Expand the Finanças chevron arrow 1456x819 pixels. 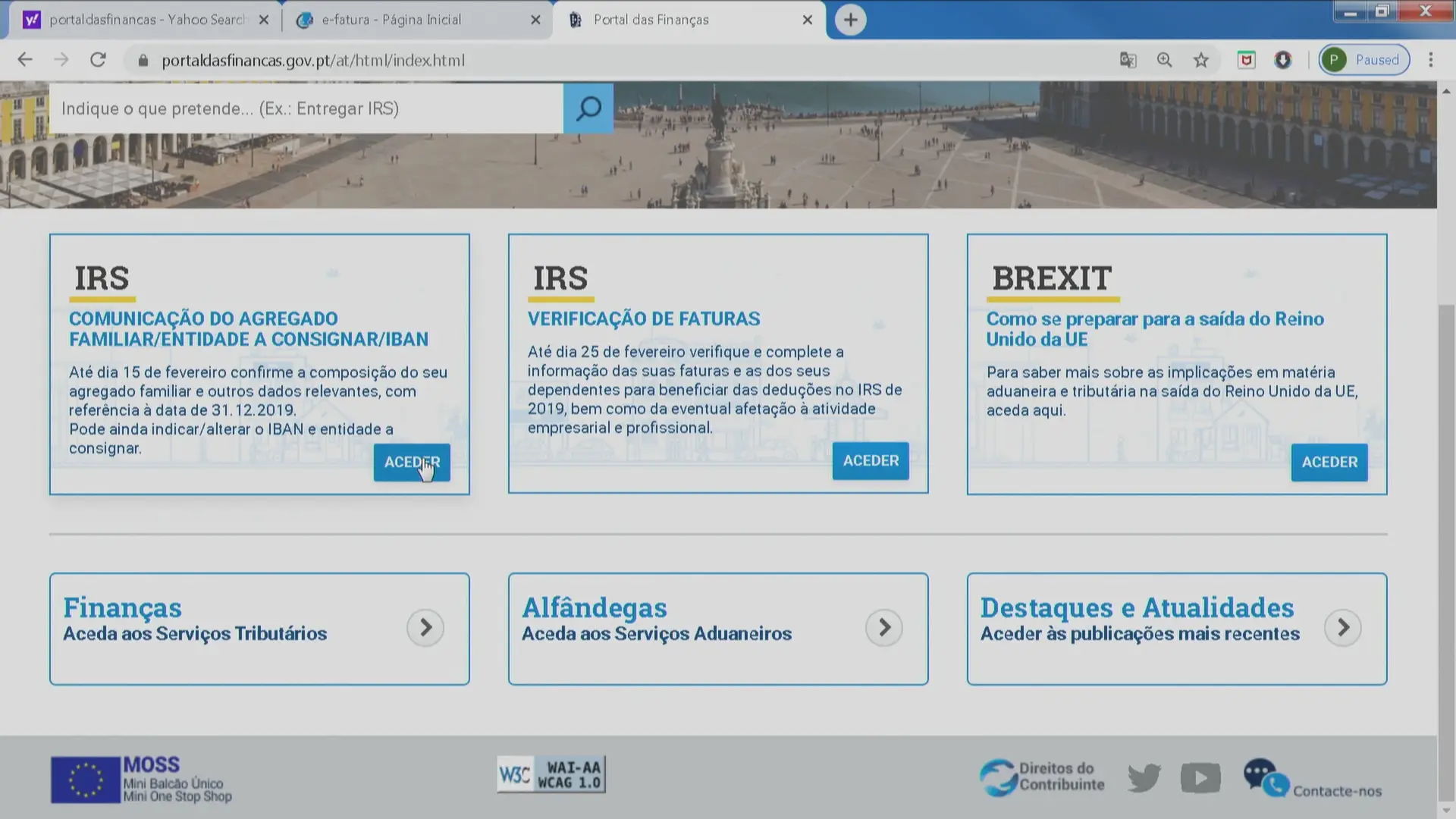(x=425, y=628)
